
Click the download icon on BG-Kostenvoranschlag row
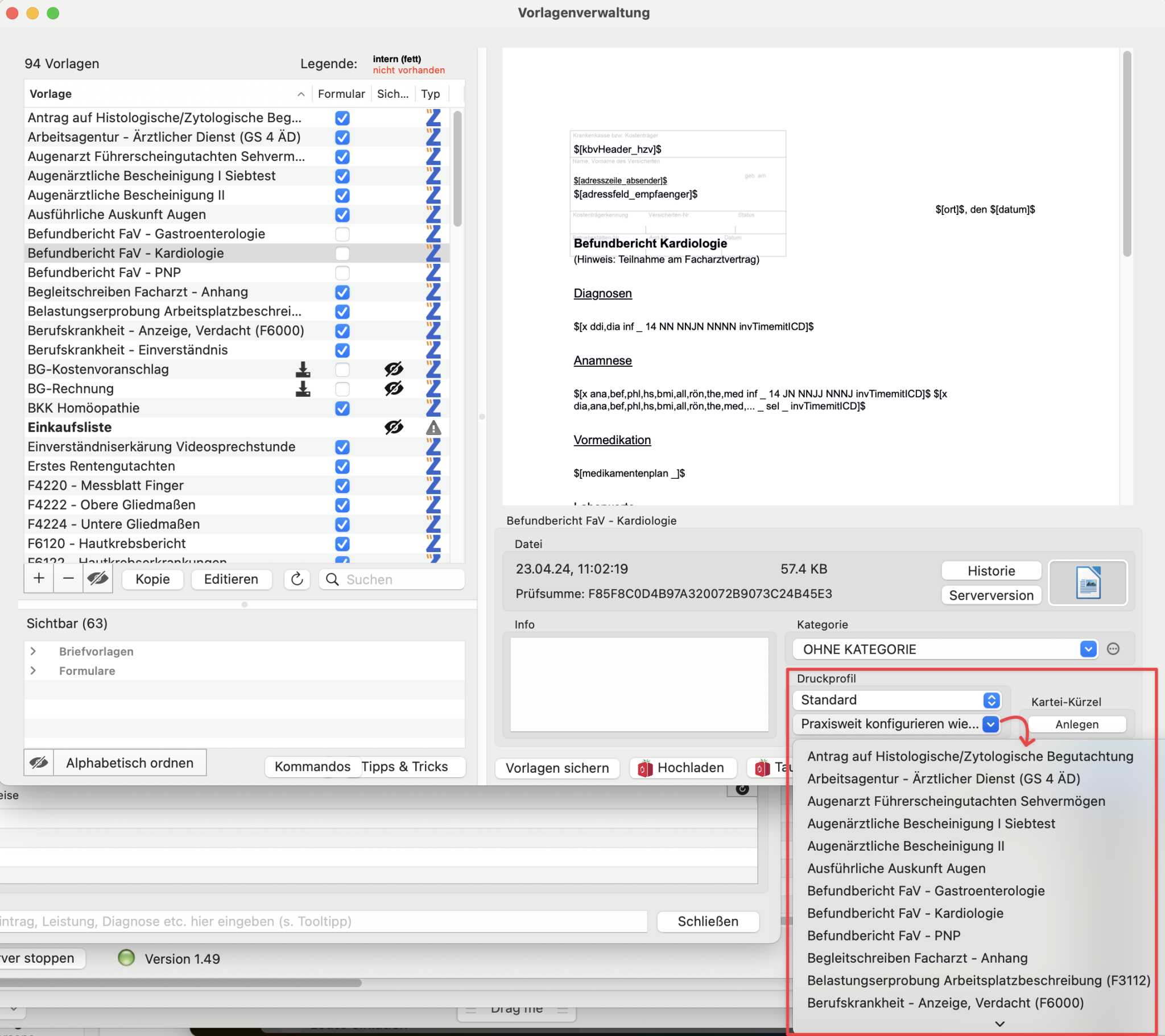(x=303, y=369)
